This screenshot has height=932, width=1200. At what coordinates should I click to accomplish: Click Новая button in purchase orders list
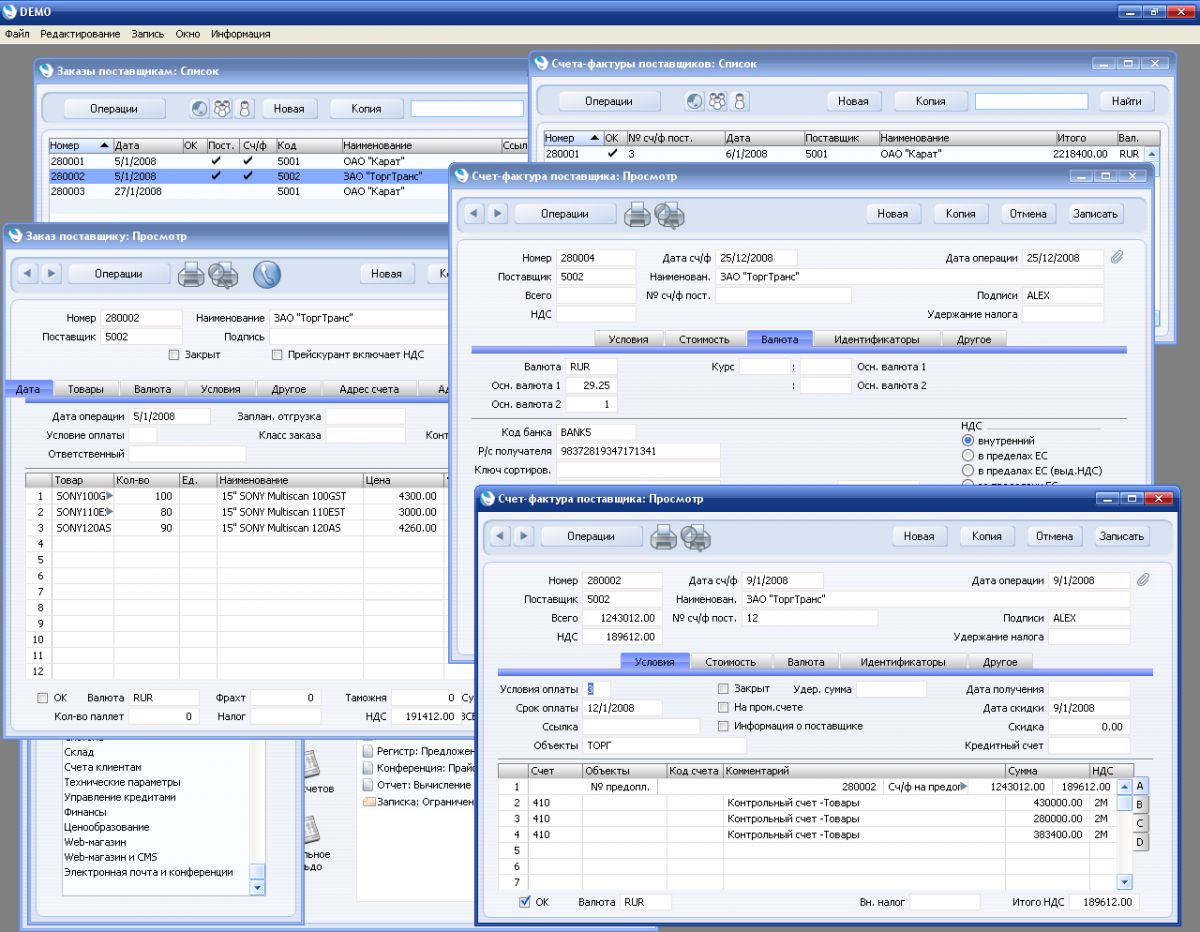[288, 108]
